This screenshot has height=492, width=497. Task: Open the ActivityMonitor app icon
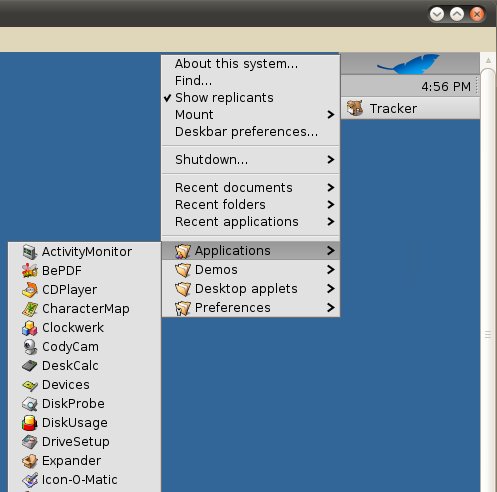pyautogui.click(x=30, y=252)
